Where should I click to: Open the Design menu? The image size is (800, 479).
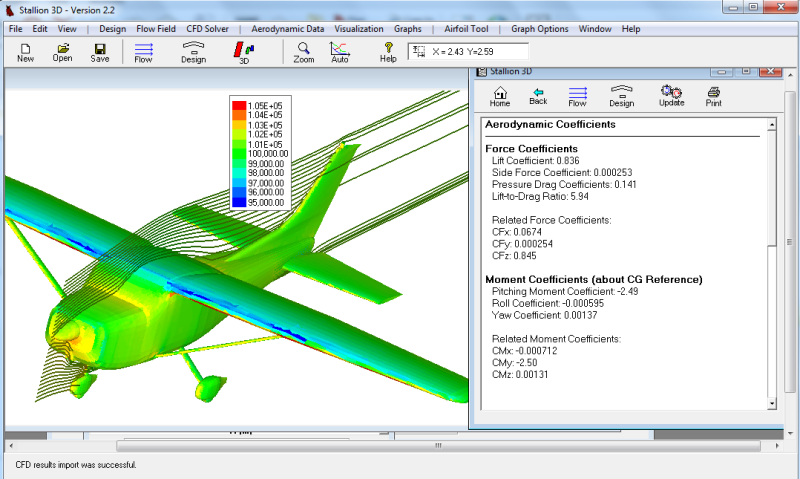[x=113, y=29]
